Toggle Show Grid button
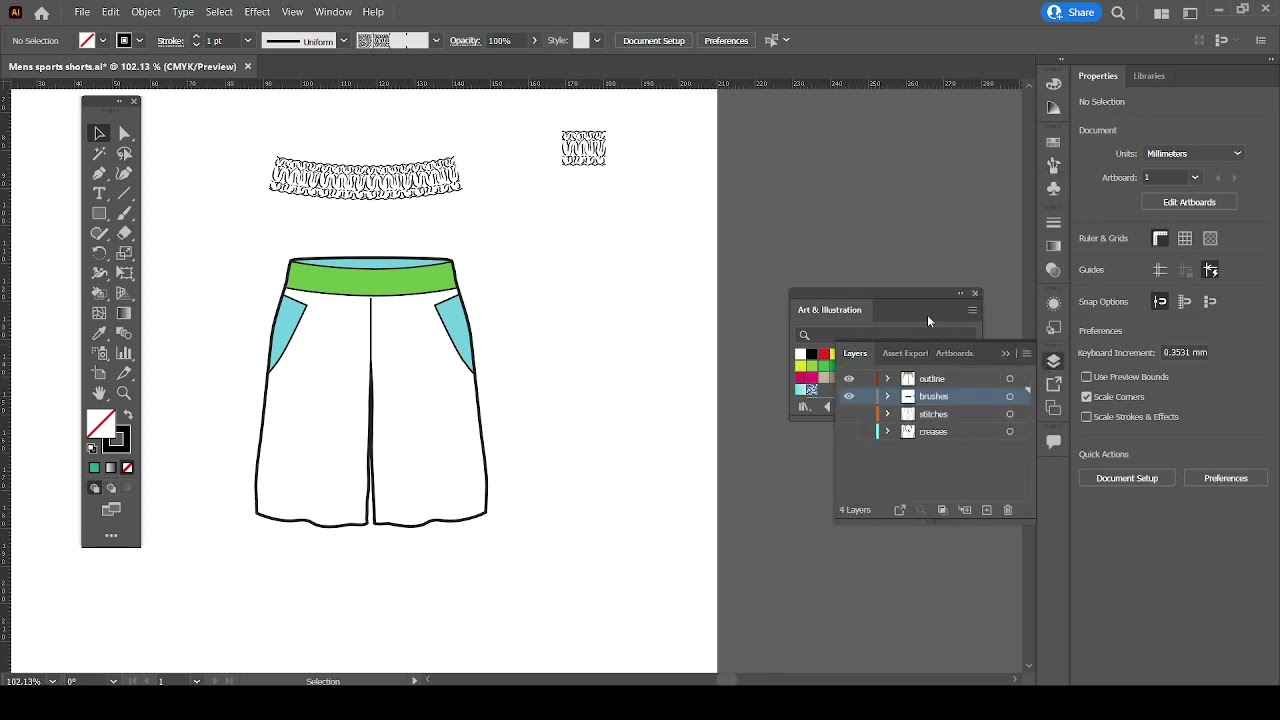 pos(1185,239)
